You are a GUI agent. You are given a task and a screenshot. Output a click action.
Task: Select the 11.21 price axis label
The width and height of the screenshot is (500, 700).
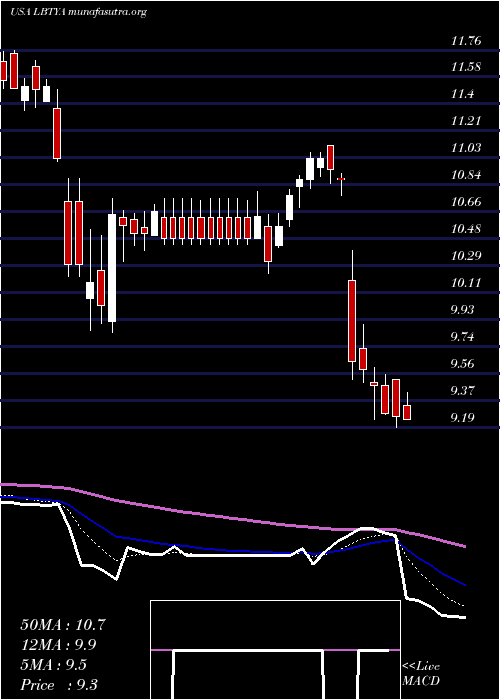coord(466,121)
